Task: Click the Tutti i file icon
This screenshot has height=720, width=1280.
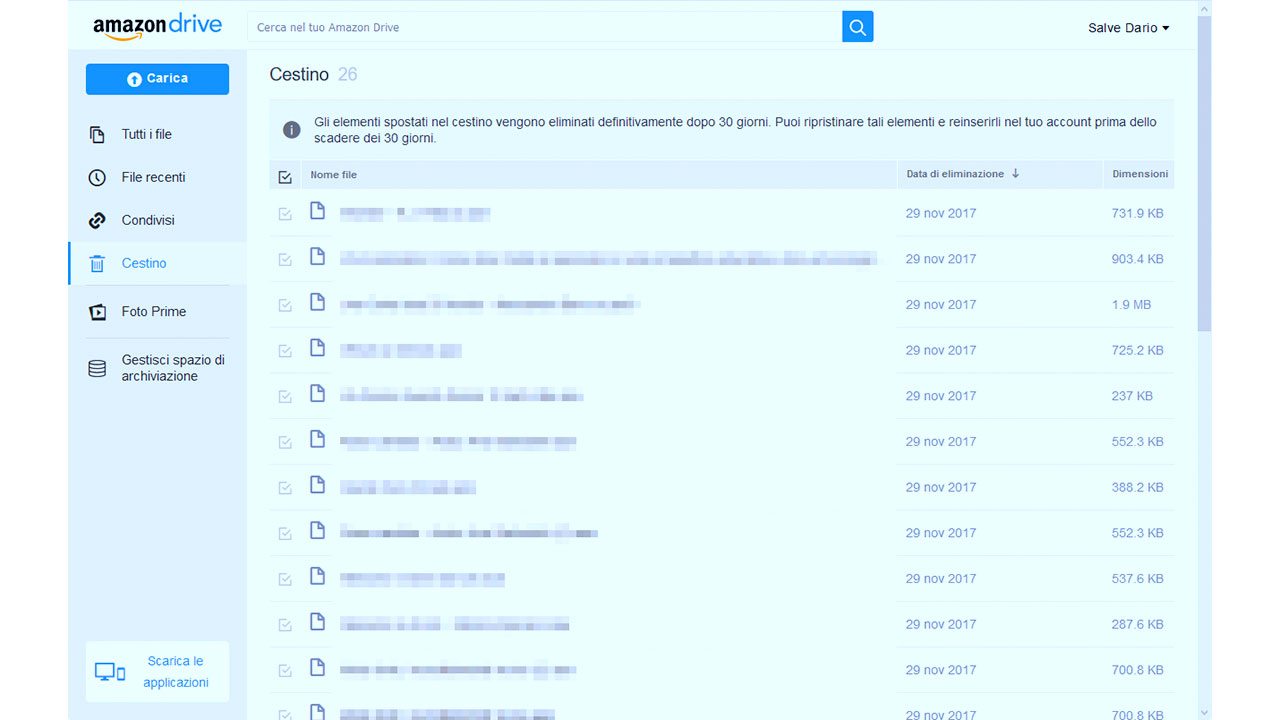Action: tap(97, 134)
